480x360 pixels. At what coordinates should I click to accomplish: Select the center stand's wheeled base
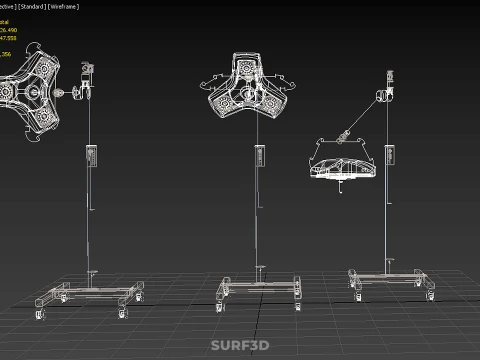(x=259, y=293)
